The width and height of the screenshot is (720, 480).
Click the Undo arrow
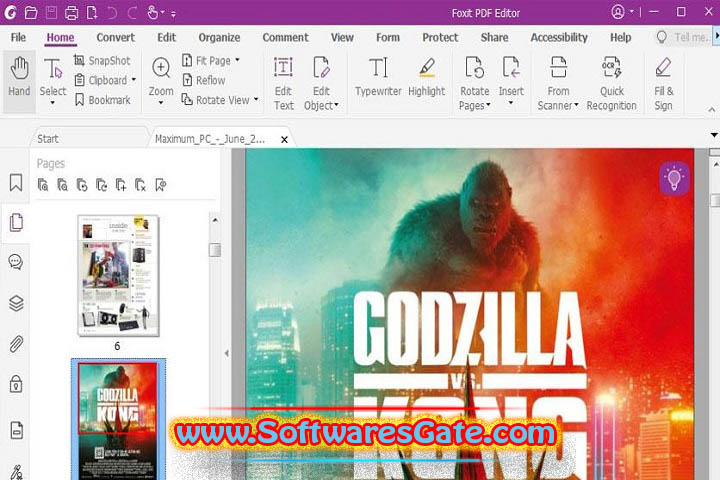112,12
